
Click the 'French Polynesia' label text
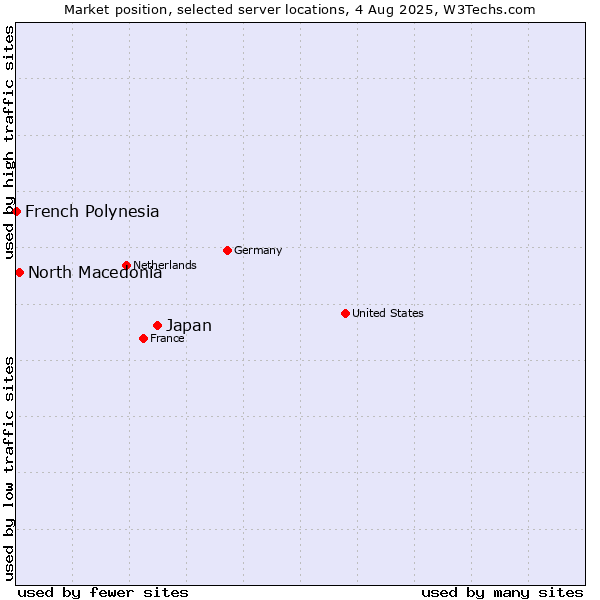coord(92,212)
